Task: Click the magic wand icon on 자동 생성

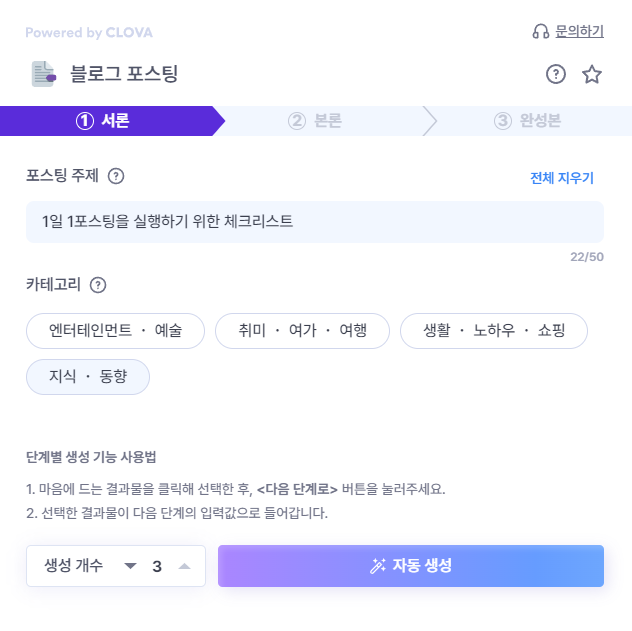Action: click(x=378, y=566)
